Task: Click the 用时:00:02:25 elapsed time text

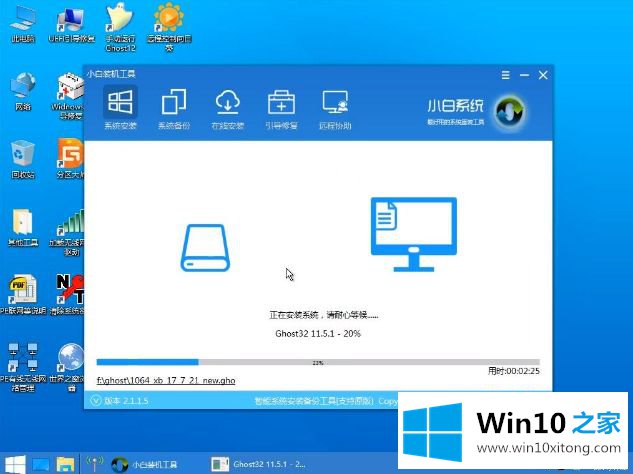Action: coord(514,371)
